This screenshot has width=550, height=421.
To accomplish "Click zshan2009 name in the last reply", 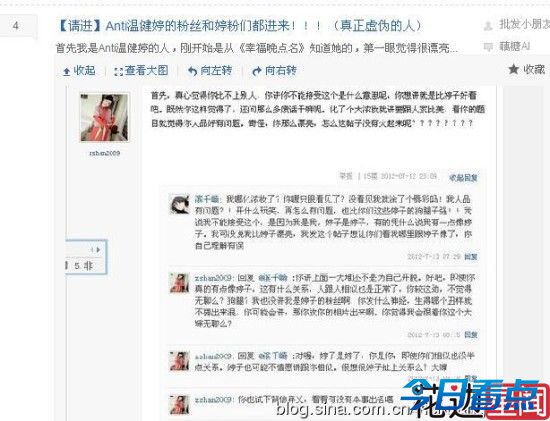I will pyautogui.click(x=213, y=400).
